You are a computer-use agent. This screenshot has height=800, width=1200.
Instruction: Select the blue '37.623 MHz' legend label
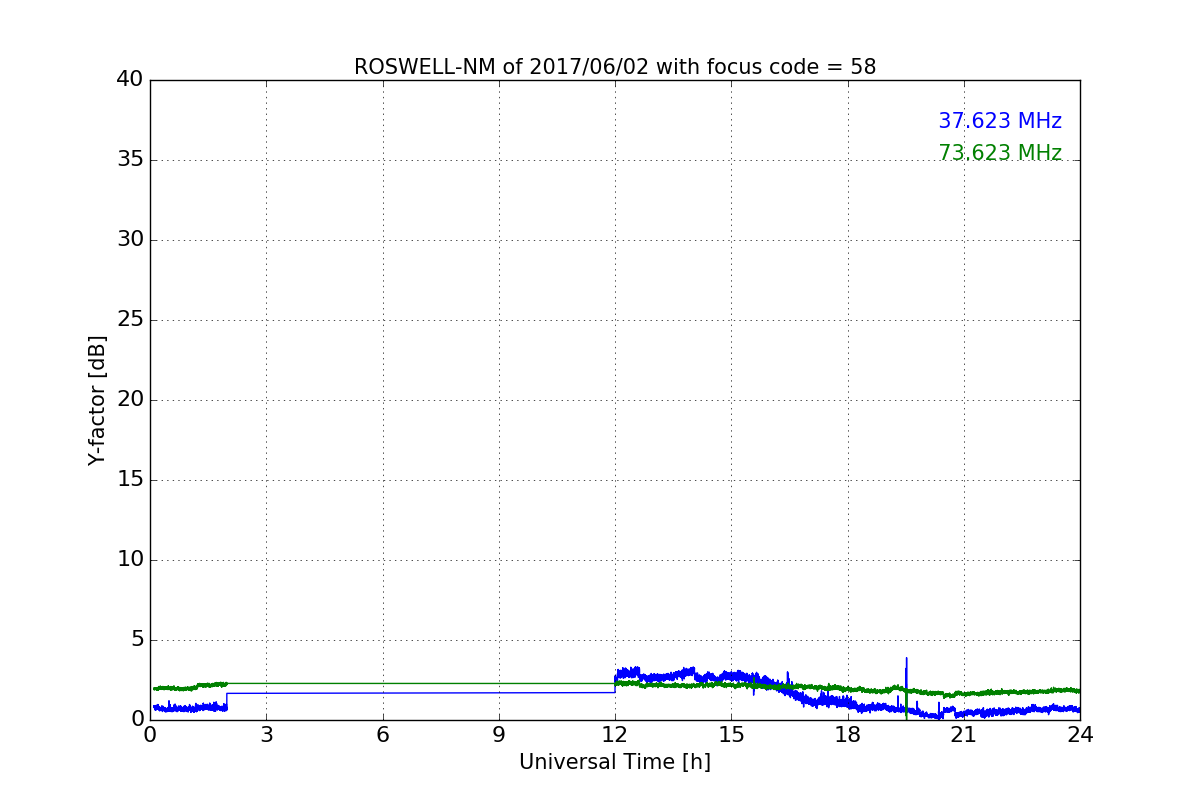click(1000, 121)
